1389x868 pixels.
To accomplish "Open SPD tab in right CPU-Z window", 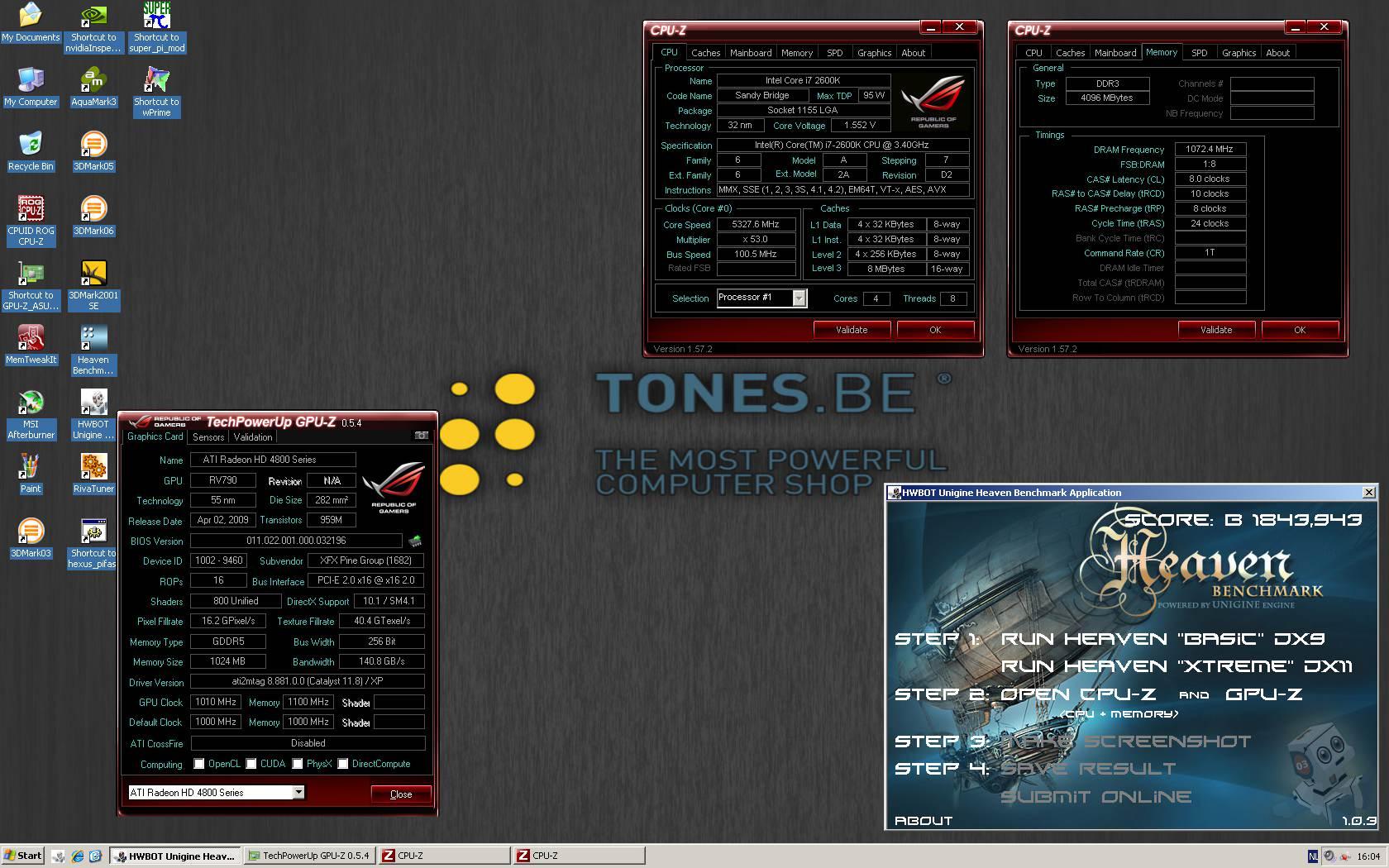I will pyautogui.click(x=1199, y=53).
